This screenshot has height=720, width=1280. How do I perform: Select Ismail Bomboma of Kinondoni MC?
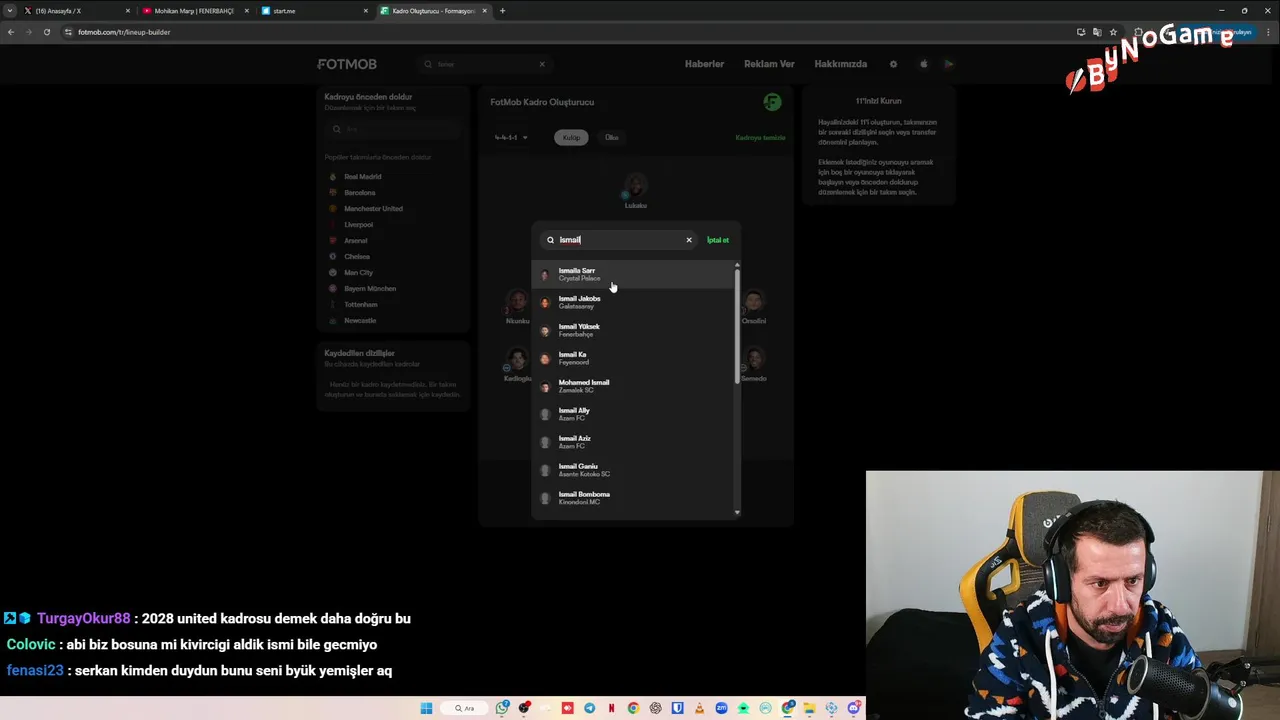pyautogui.click(x=633, y=498)
